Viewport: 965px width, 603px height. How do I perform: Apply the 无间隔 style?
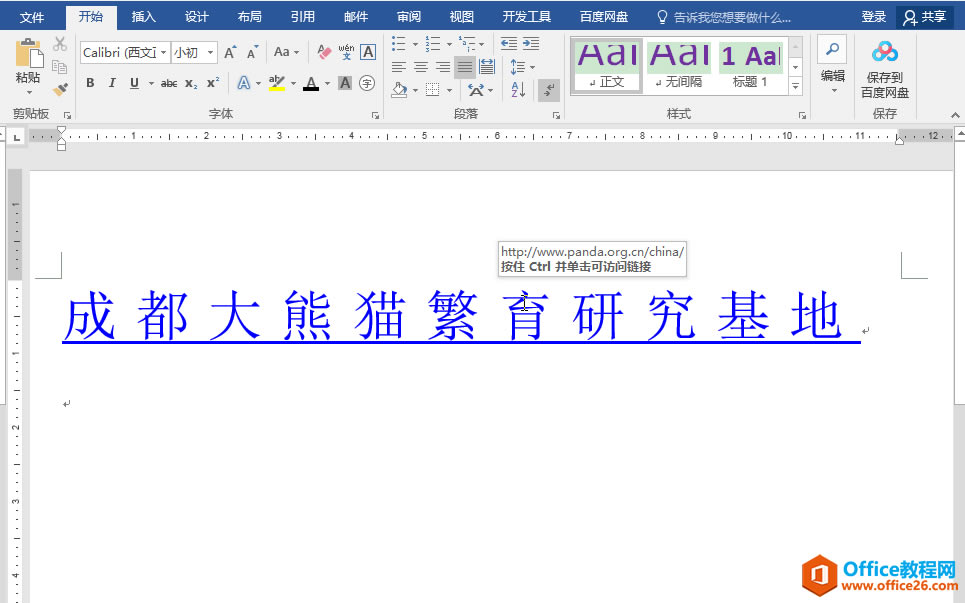679,66
